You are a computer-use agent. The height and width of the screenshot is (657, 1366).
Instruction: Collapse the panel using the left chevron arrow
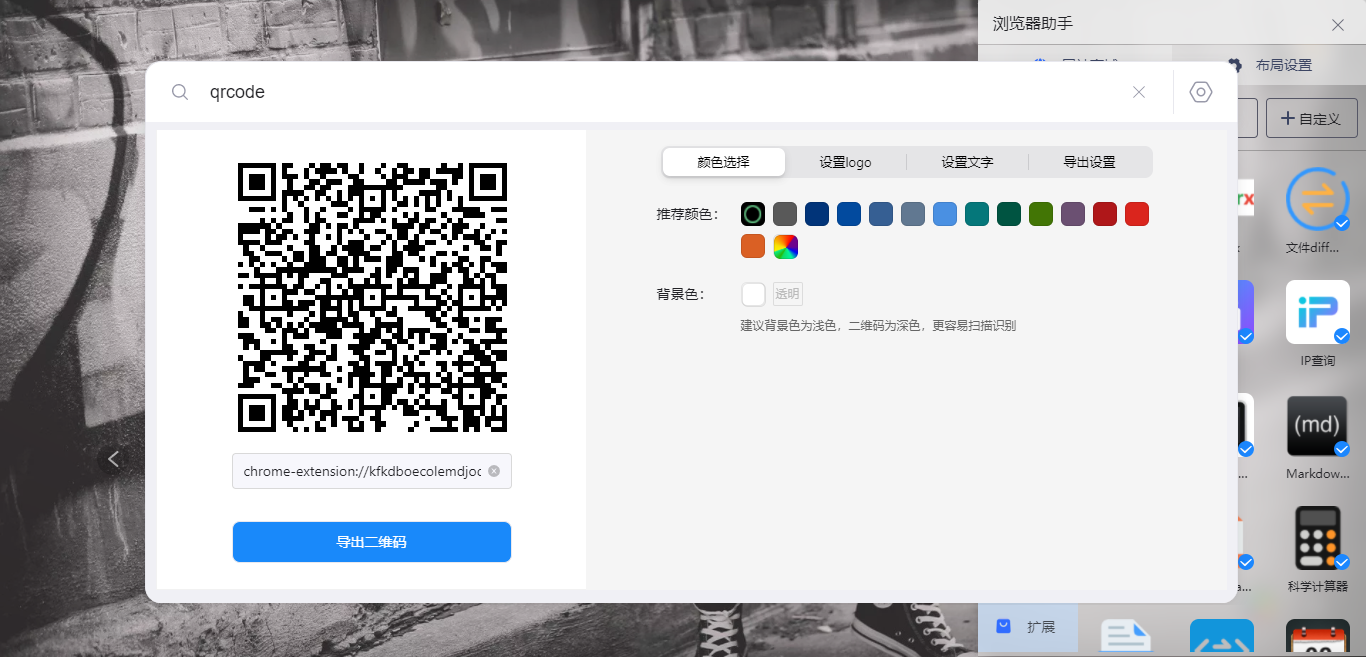(x=113, y=458)
